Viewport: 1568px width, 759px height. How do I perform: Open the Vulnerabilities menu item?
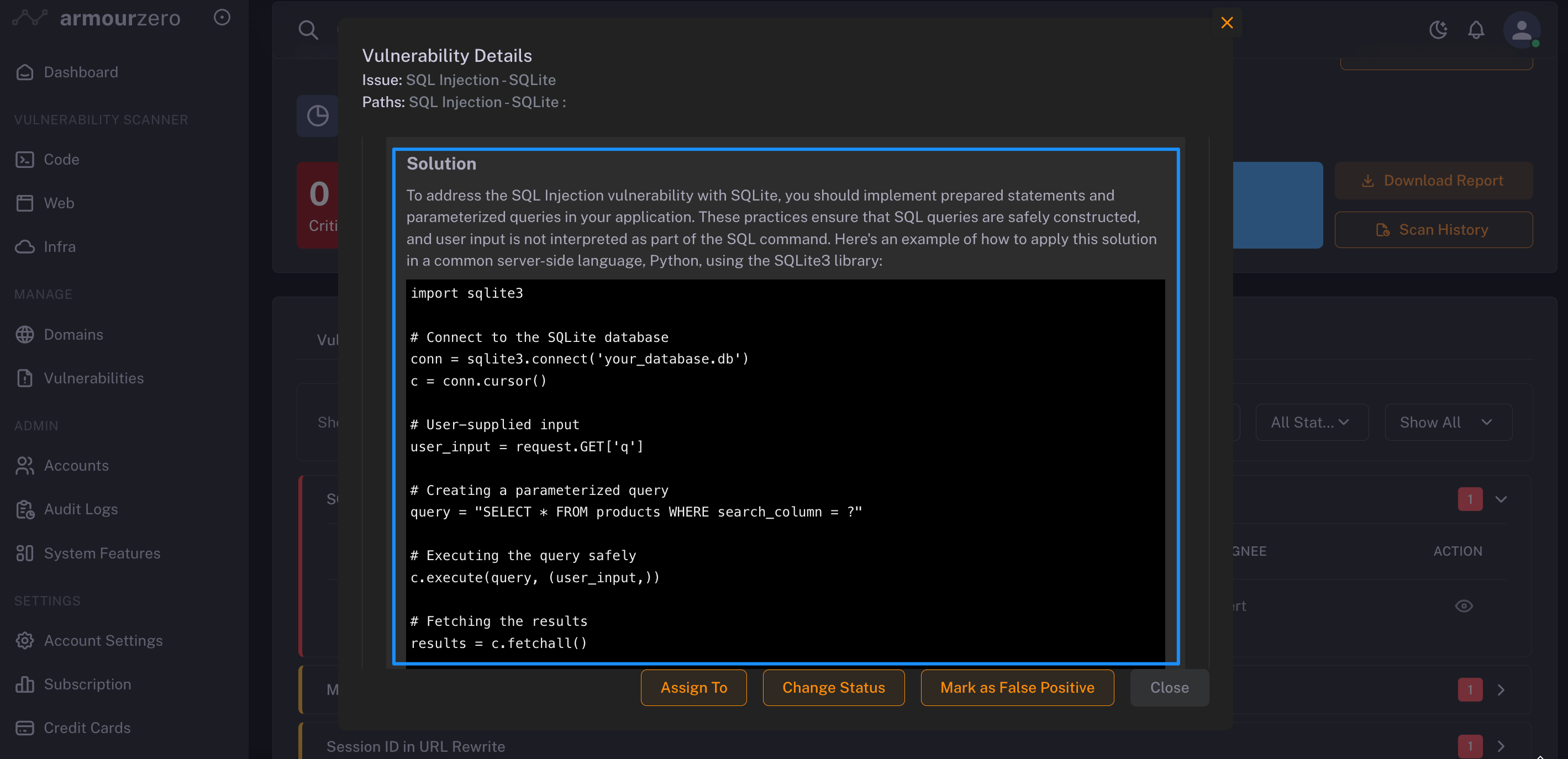[x=94, y=378]
